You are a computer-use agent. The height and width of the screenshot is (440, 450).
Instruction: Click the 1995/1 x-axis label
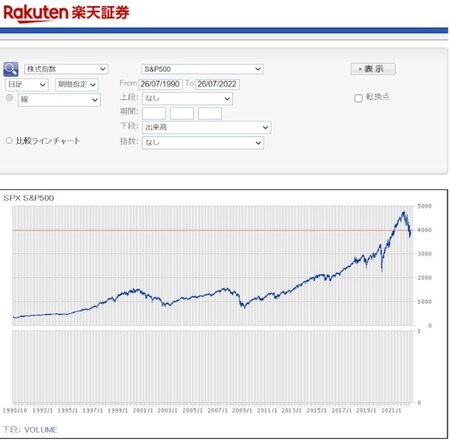point(68,410)
